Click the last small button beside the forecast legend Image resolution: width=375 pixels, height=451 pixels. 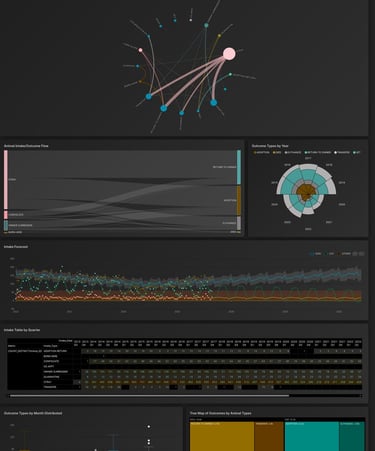(x=361, y=254)
